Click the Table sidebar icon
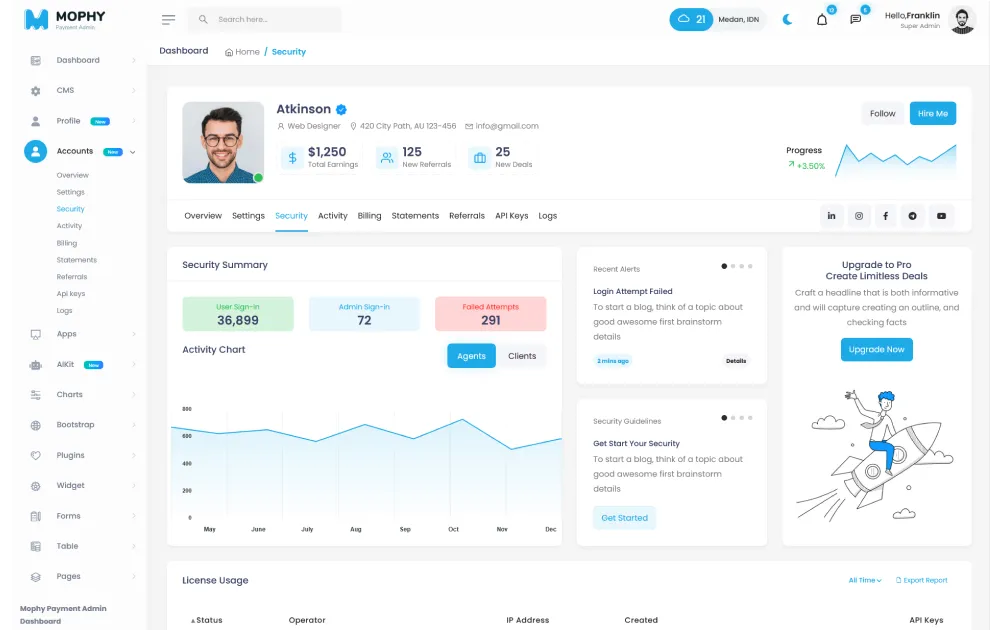Screen dimensions: 990x630 click(35, 547)
